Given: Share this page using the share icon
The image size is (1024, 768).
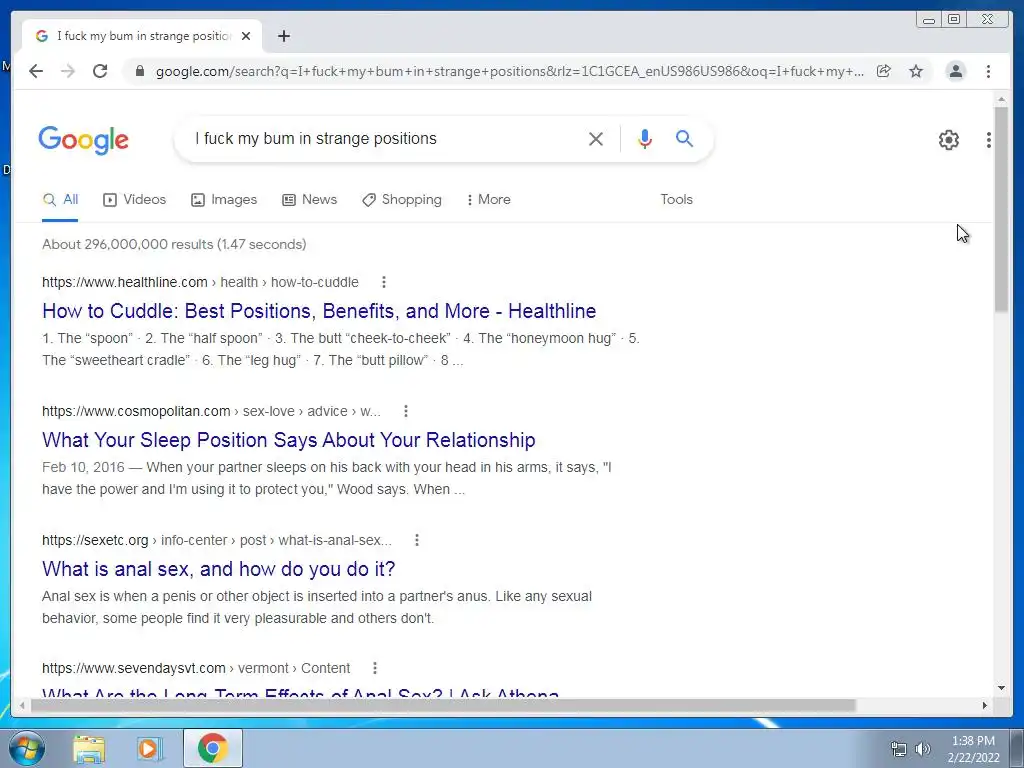Looking at the screenshot, I should pyautogui.click(x=884, y=71).
